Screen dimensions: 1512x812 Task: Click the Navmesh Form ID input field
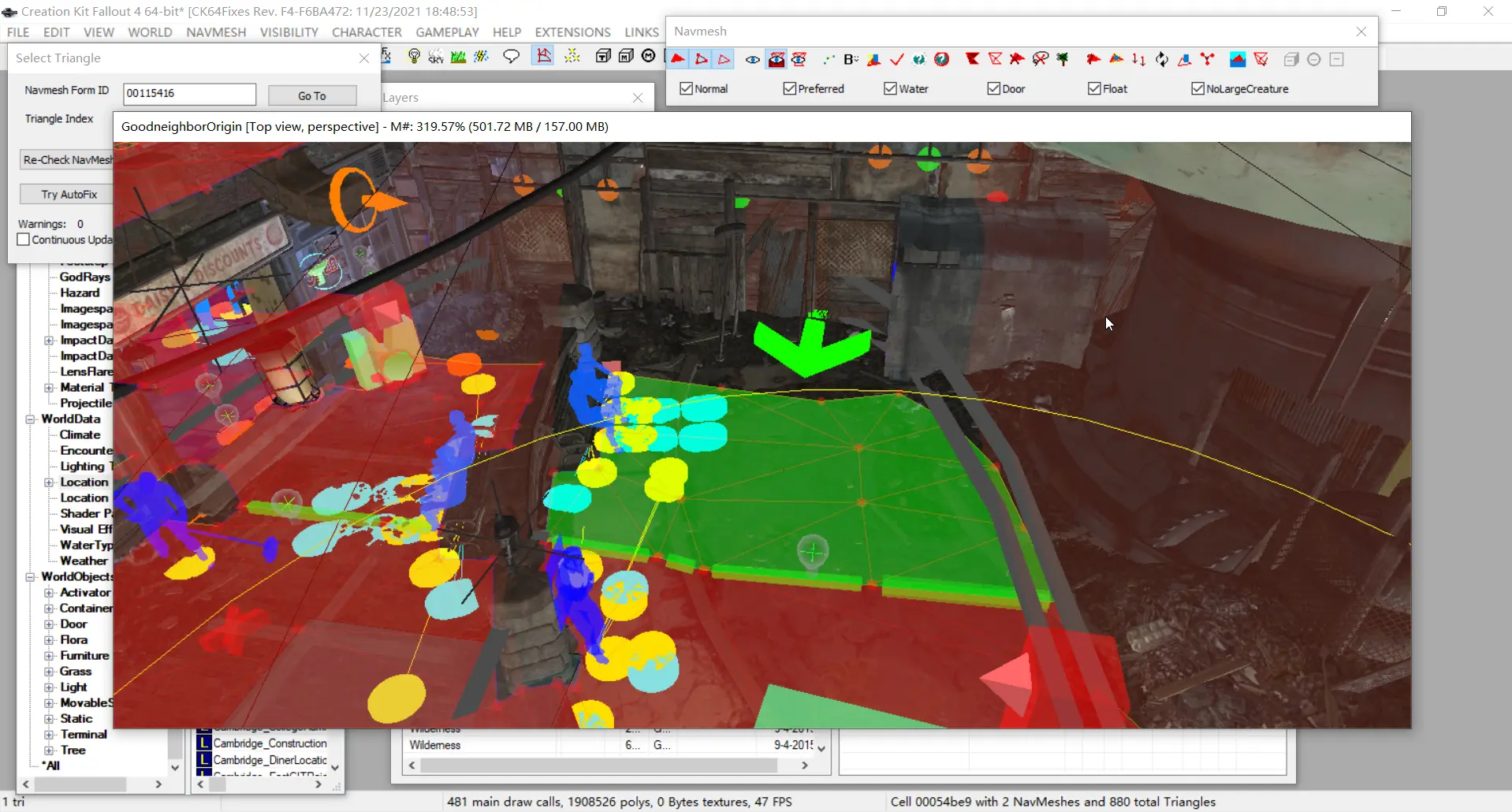(x=190, y=93)
